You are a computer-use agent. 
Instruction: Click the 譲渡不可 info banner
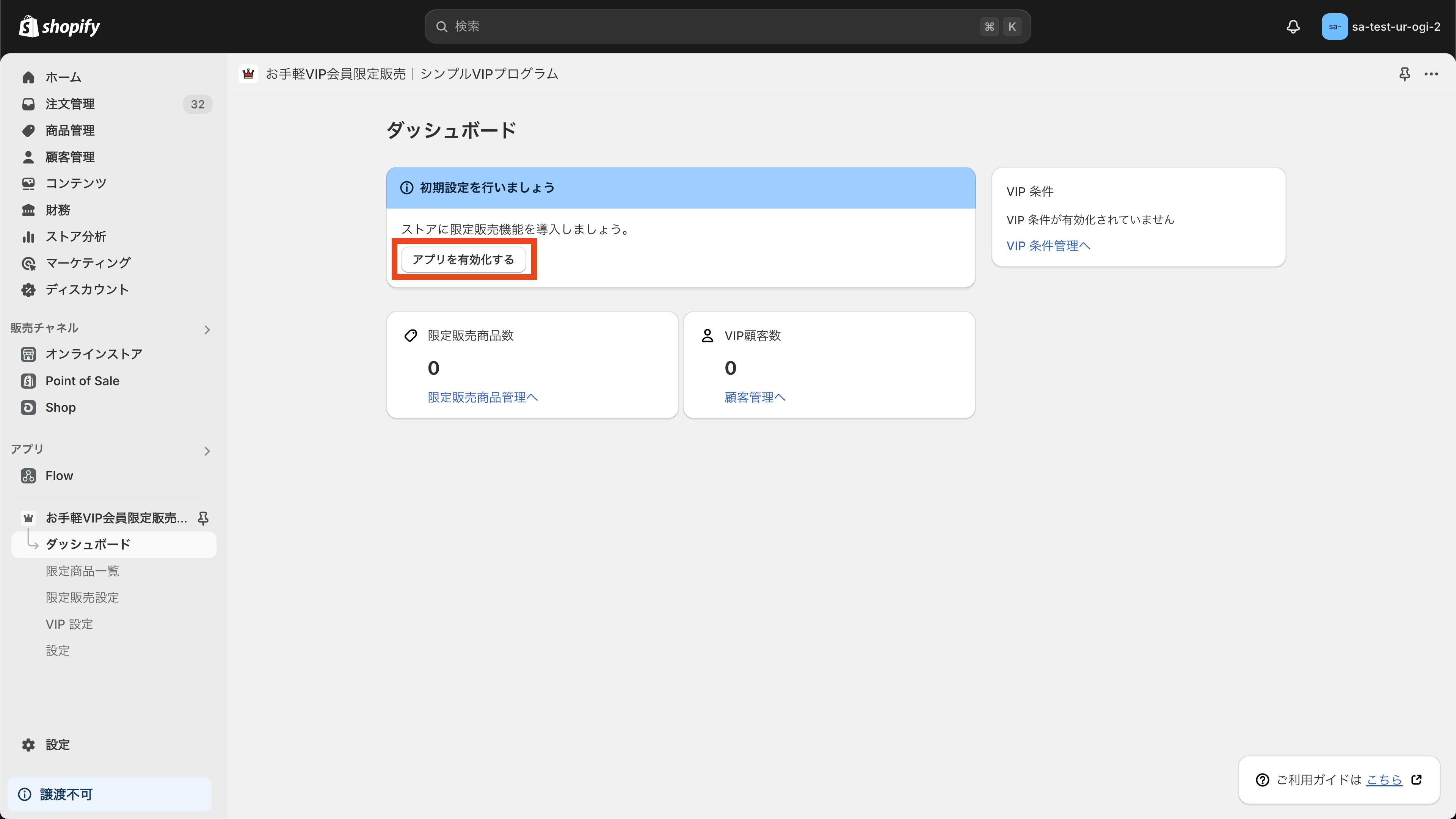(109, 794)
